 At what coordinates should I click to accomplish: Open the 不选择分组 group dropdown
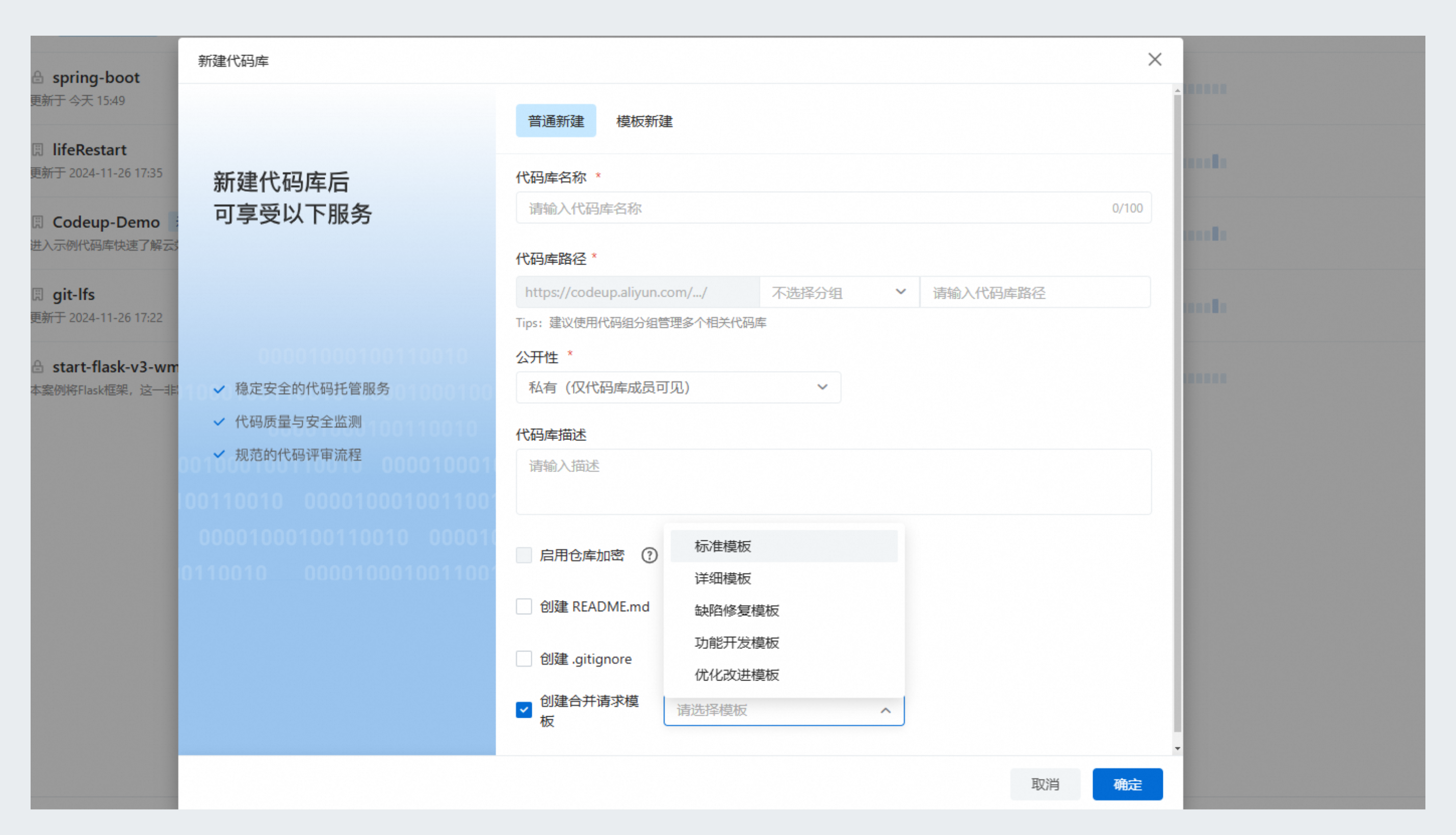point(840,293)
